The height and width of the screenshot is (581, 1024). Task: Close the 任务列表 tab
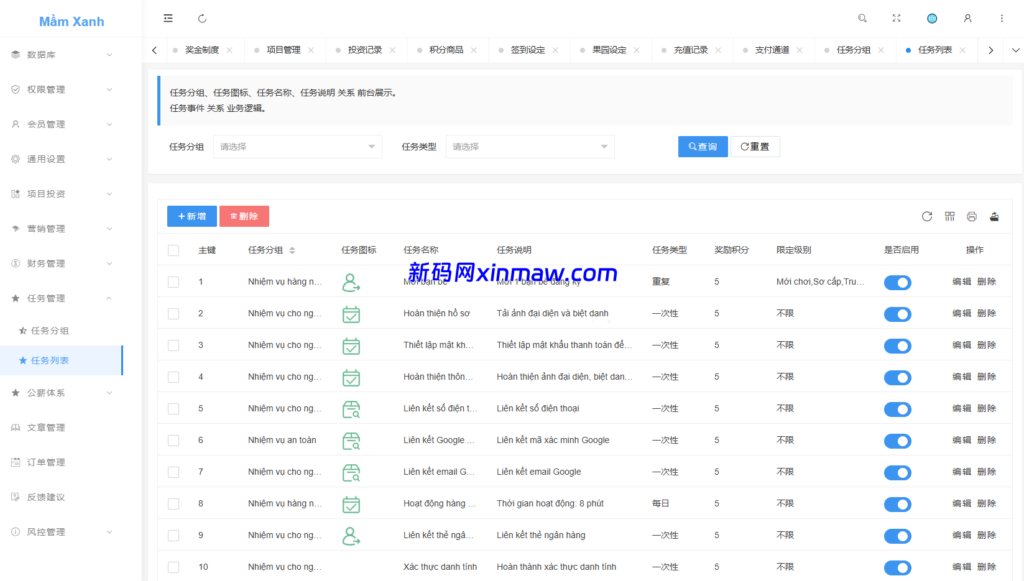pyautogui.click(x=963, y=50)
